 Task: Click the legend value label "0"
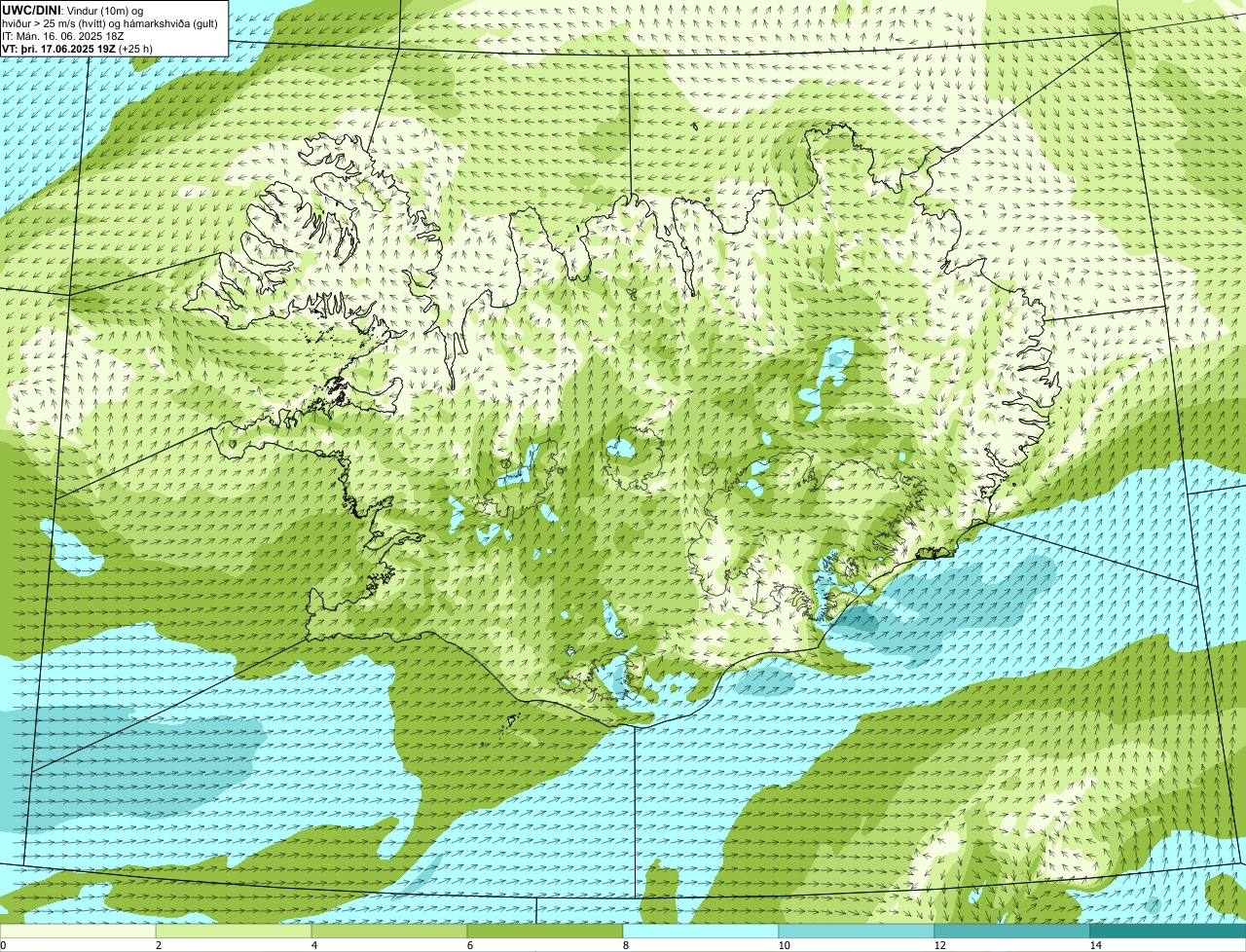4,945
